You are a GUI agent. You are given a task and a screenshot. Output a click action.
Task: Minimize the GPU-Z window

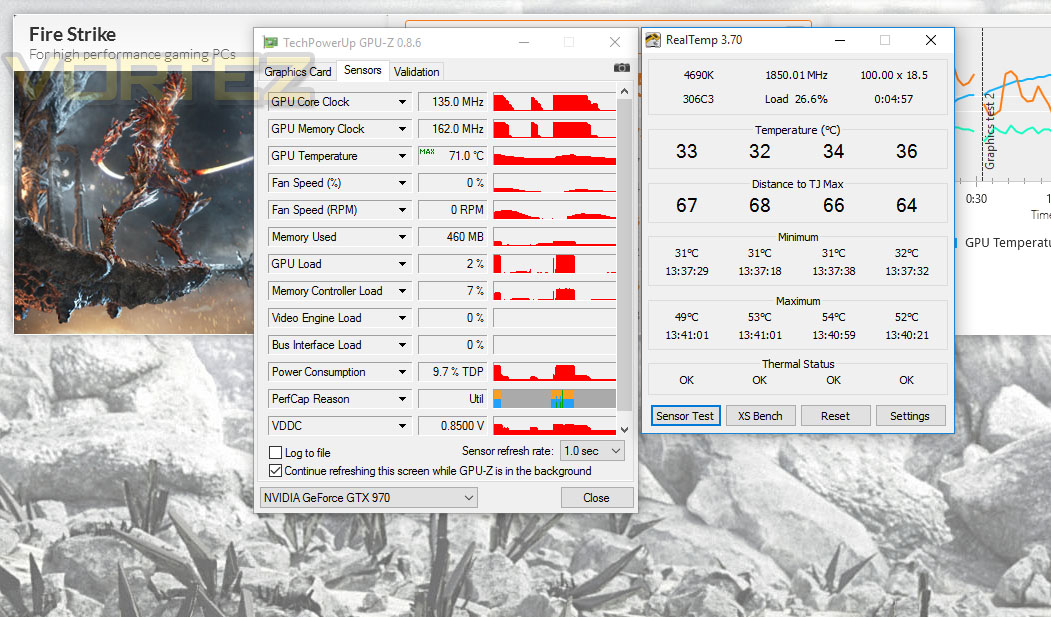[x=524, y=42]
